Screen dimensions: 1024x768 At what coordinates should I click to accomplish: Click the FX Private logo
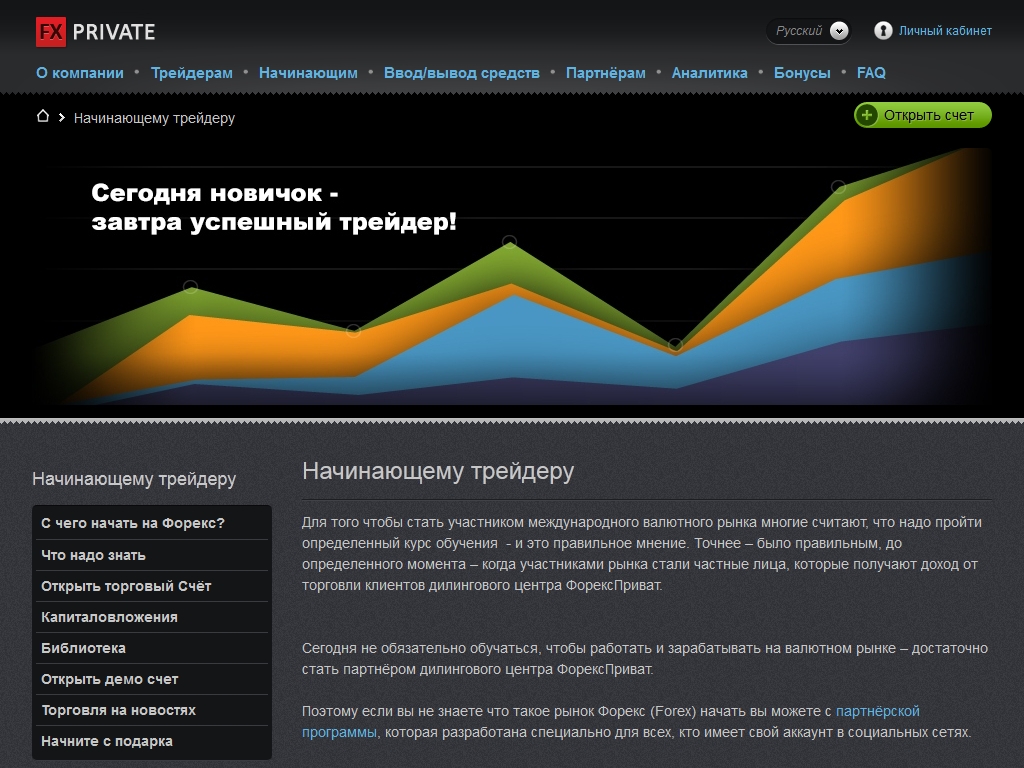95,31
